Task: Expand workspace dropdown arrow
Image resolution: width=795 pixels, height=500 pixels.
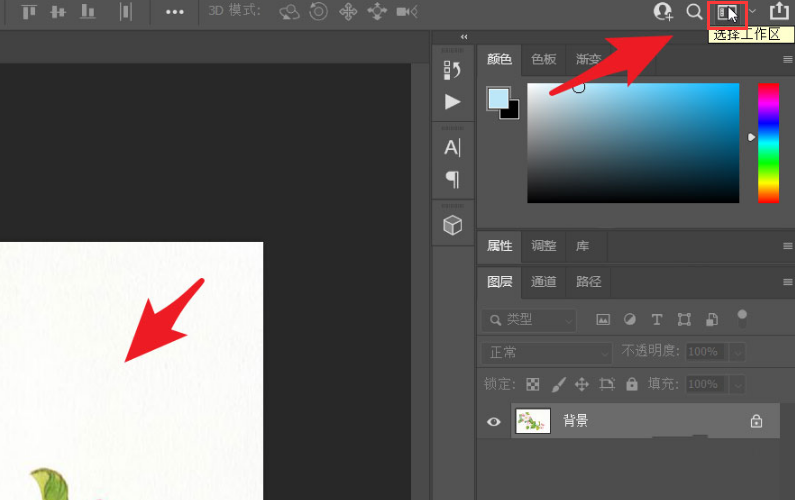Action: click(x=752, y=11)
